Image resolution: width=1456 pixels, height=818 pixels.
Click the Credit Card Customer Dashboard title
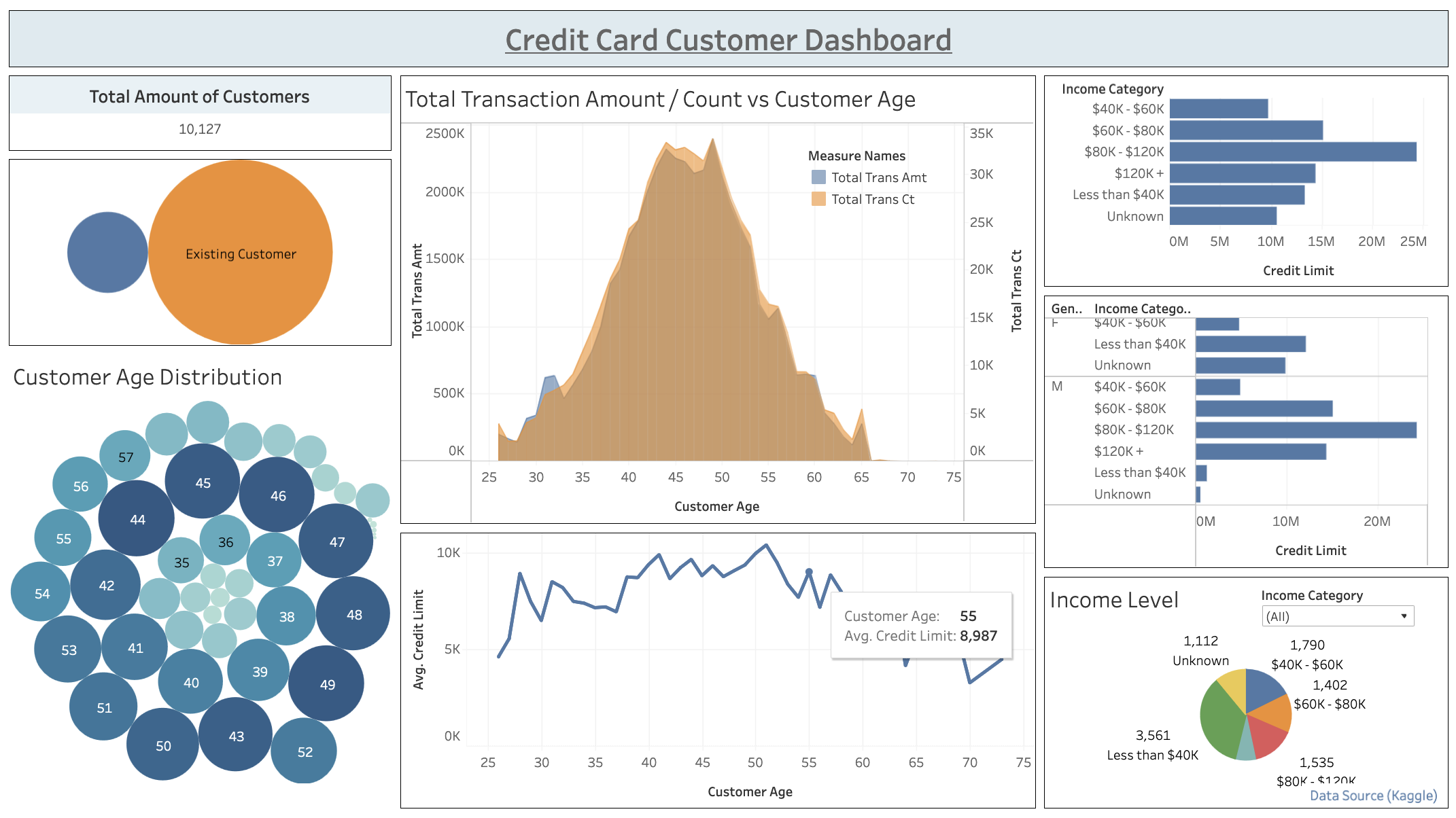coord(728,40)
